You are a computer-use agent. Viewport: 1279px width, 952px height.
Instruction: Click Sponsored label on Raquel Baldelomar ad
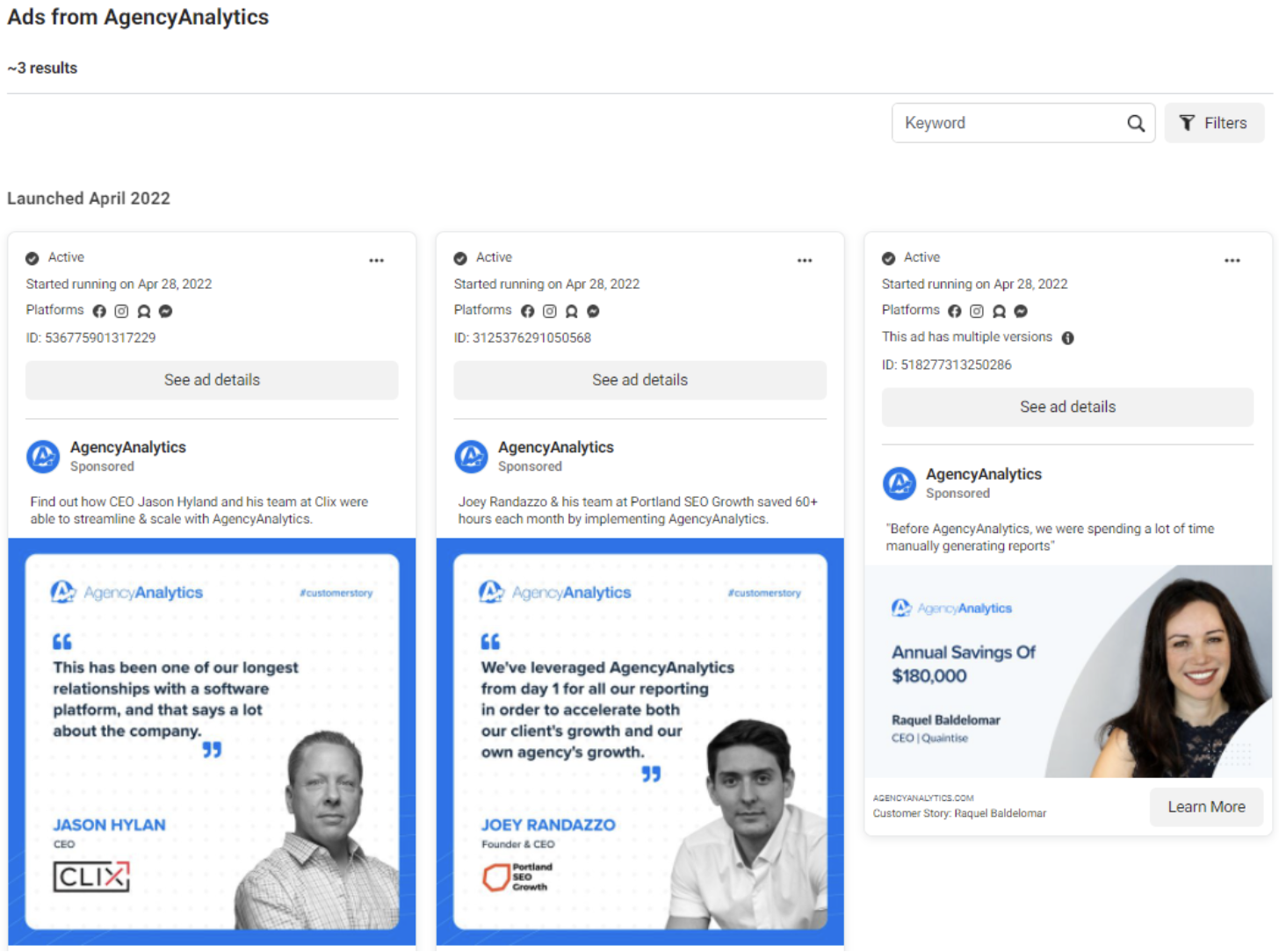[957, 494]
